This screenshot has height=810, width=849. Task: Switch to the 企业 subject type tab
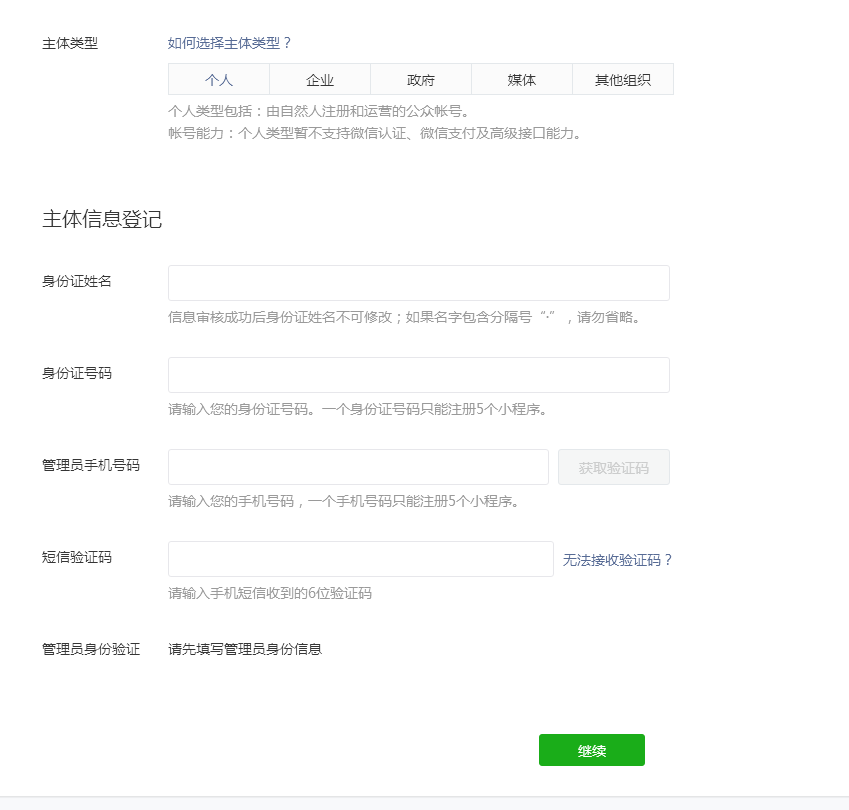(x=320, y=79)
